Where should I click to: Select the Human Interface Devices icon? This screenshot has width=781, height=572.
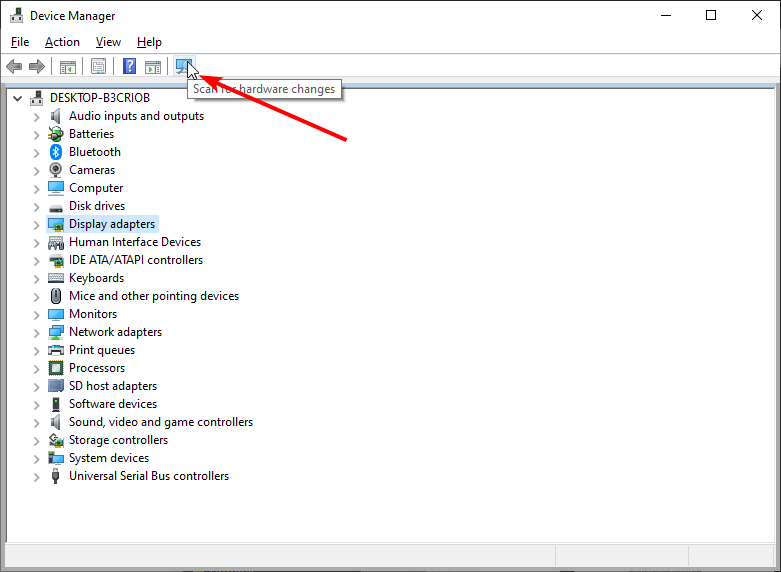(x=56, y=242)
